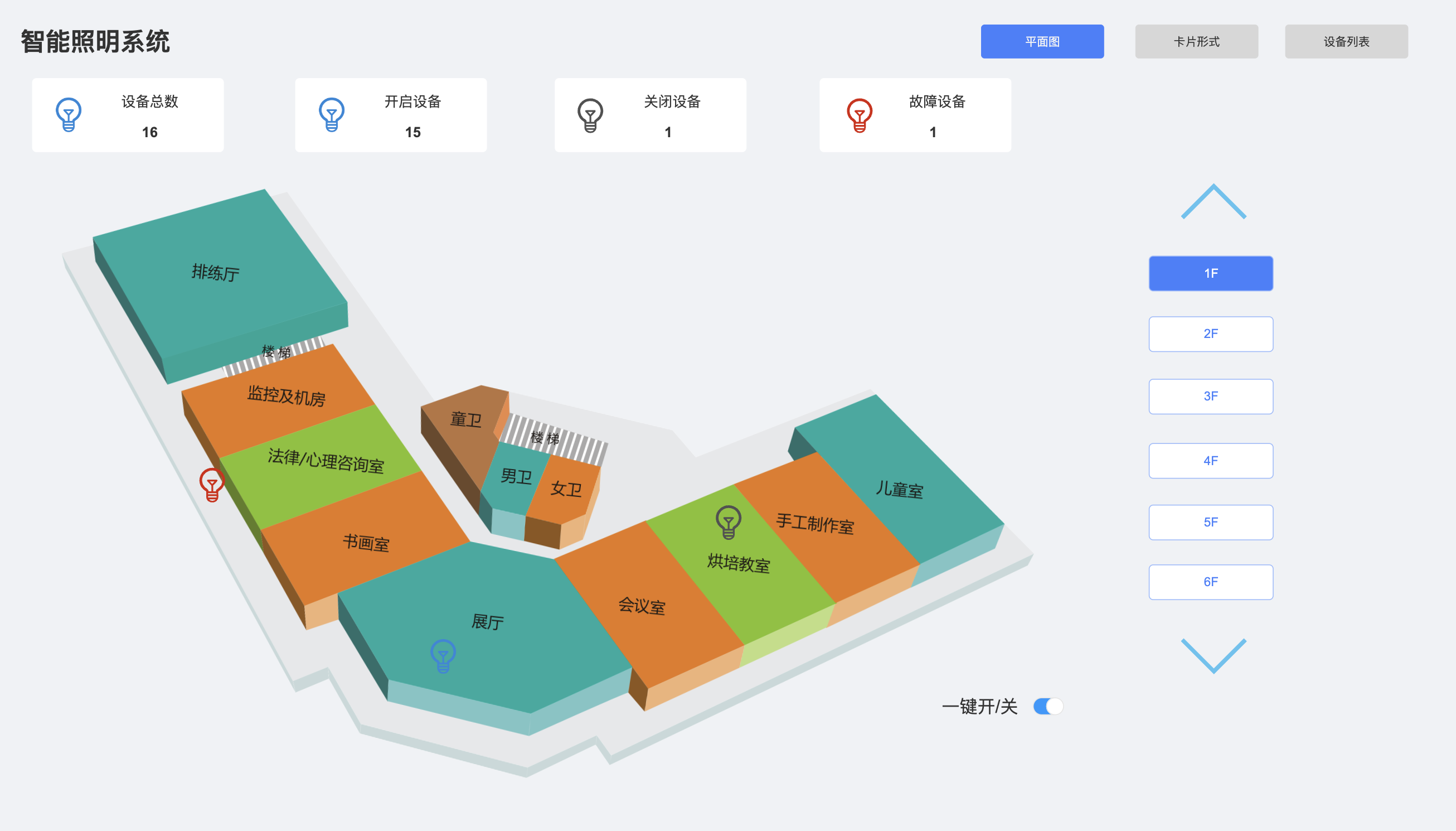Click the red faulty bulb on the floor map
This screenshot has width=1456, height=831.
pyautogui.click(x=212, y=485)
